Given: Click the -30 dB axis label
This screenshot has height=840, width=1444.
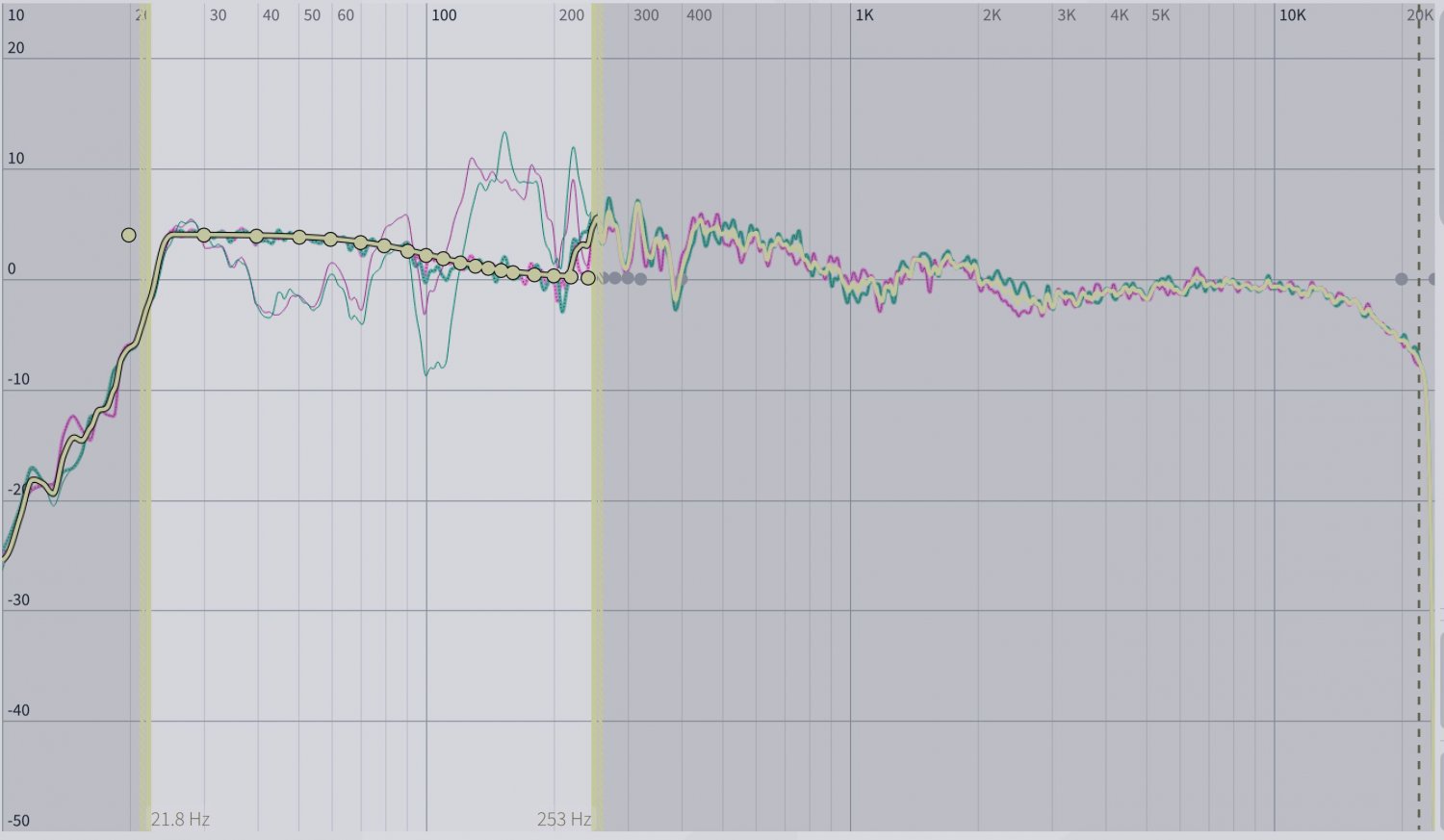Looking at the screenshot, I should (18, 599).
